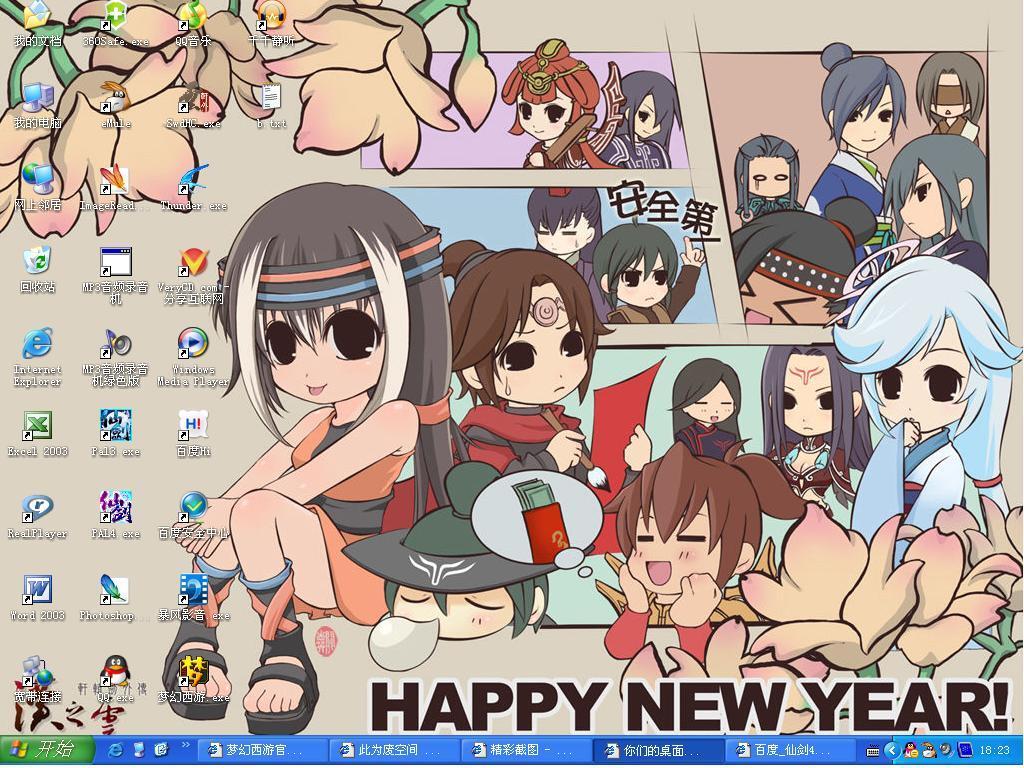1024x768 pixels.
Task: Launch Windows Media Player shortcut
Action: [x=192, y=344]
